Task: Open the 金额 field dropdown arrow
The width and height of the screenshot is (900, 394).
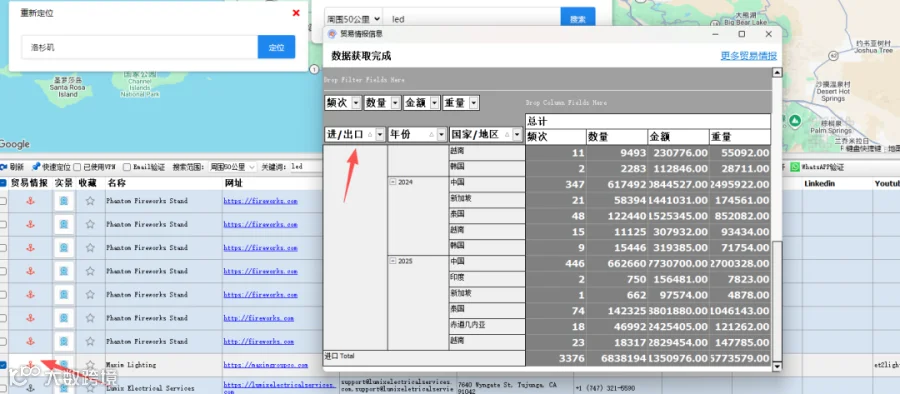Action: (x=435, y=103)
